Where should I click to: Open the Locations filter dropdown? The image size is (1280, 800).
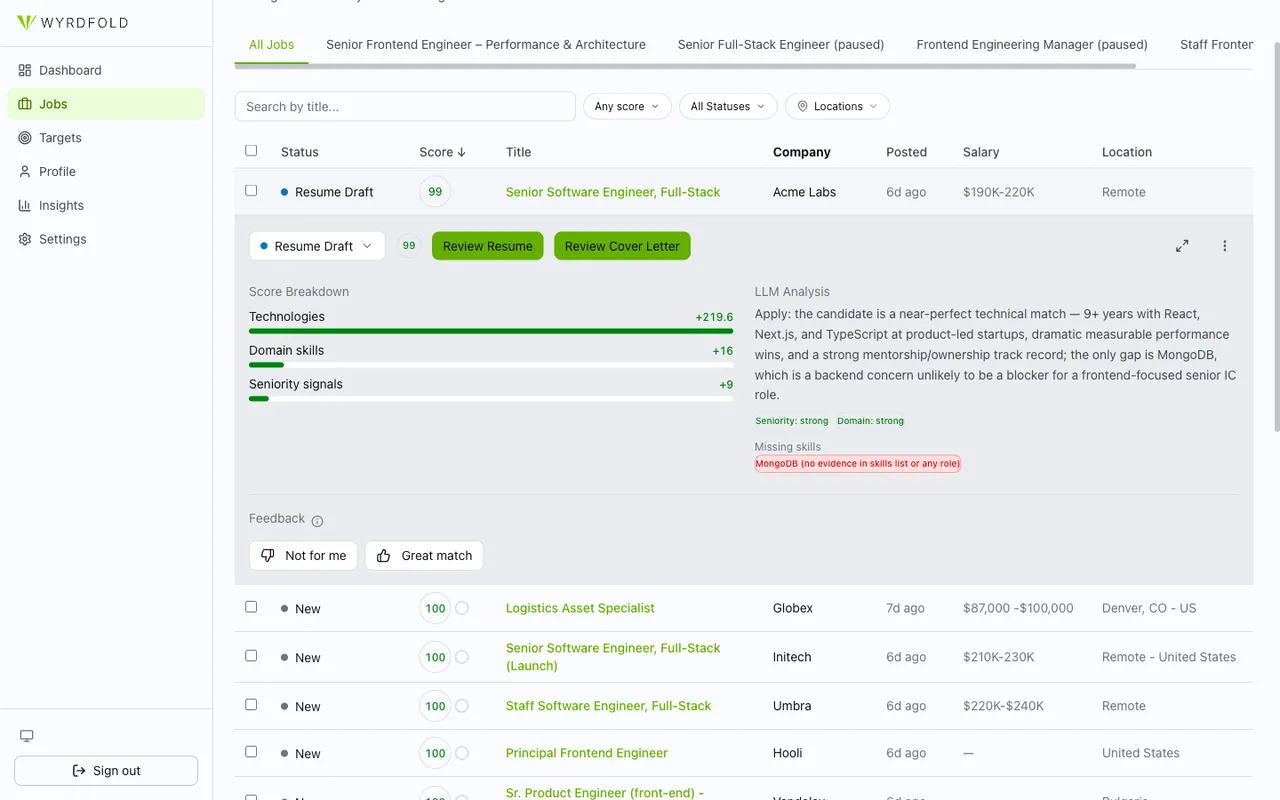[837, 106]
